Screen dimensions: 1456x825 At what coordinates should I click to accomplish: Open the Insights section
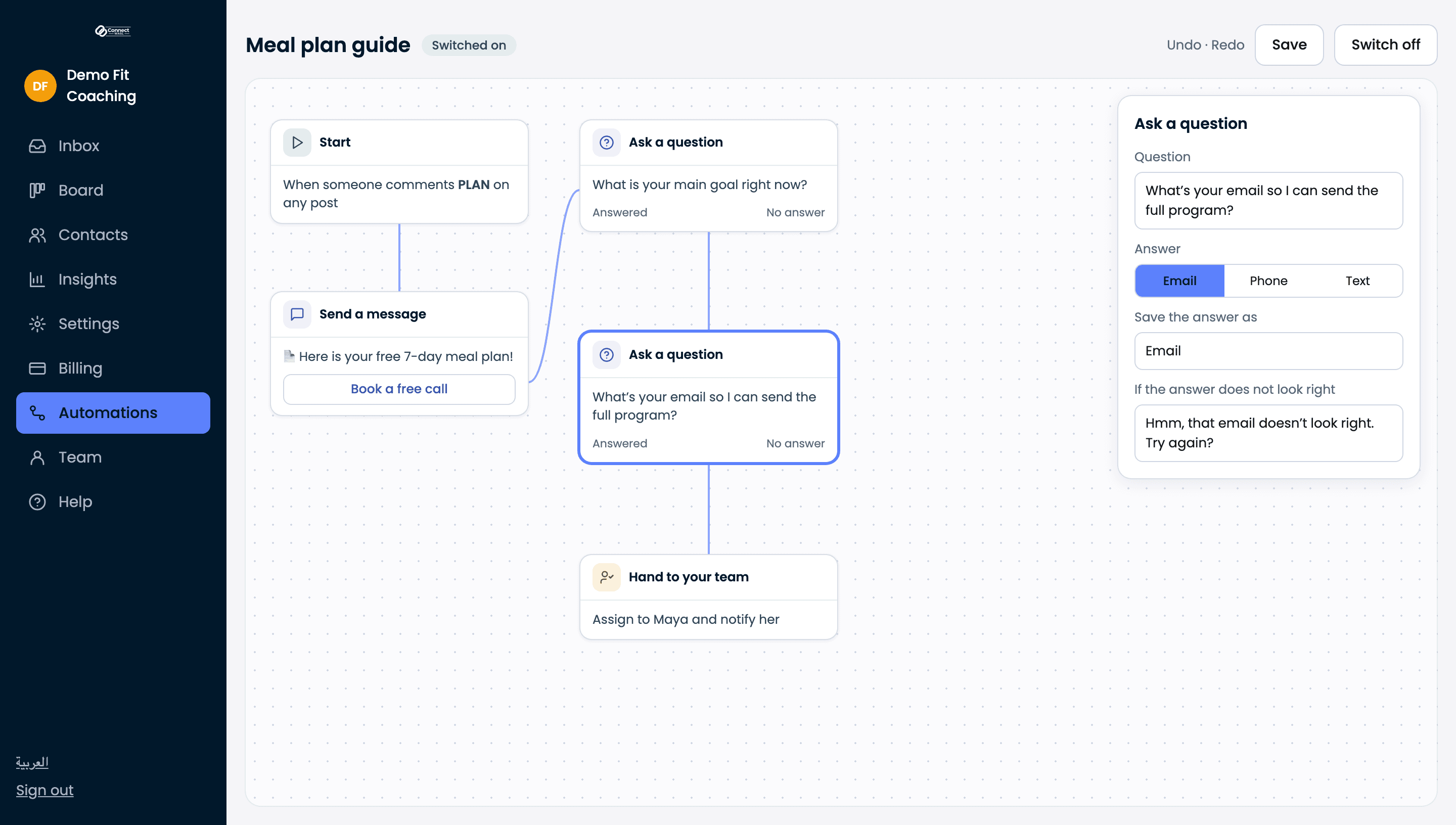(x=113, y=280)
